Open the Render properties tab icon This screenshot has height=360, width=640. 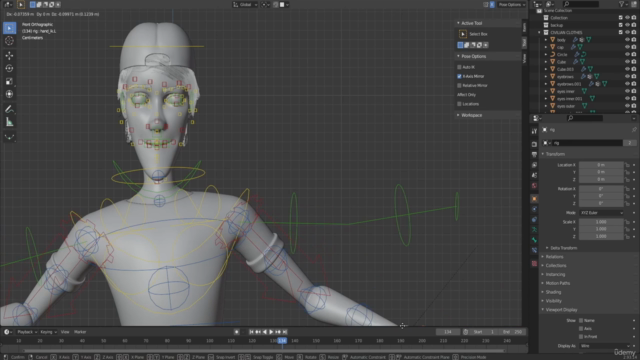pos(534,144)
